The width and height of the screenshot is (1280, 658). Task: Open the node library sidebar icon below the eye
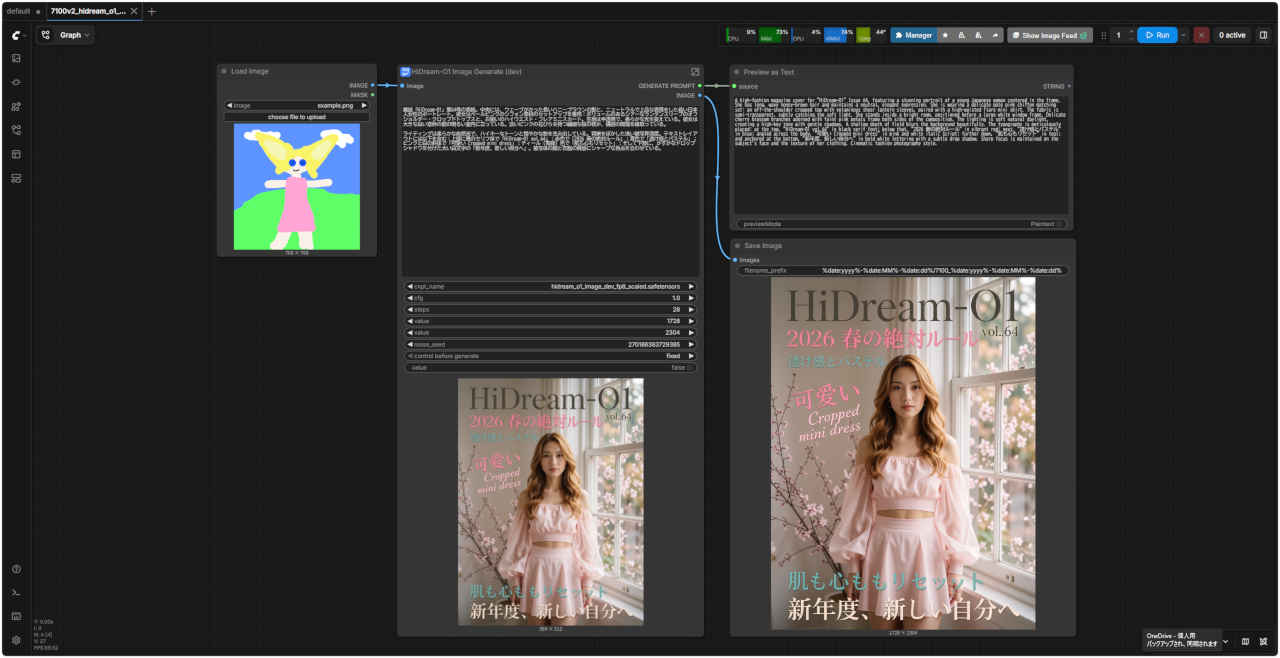tap(16, 106)
